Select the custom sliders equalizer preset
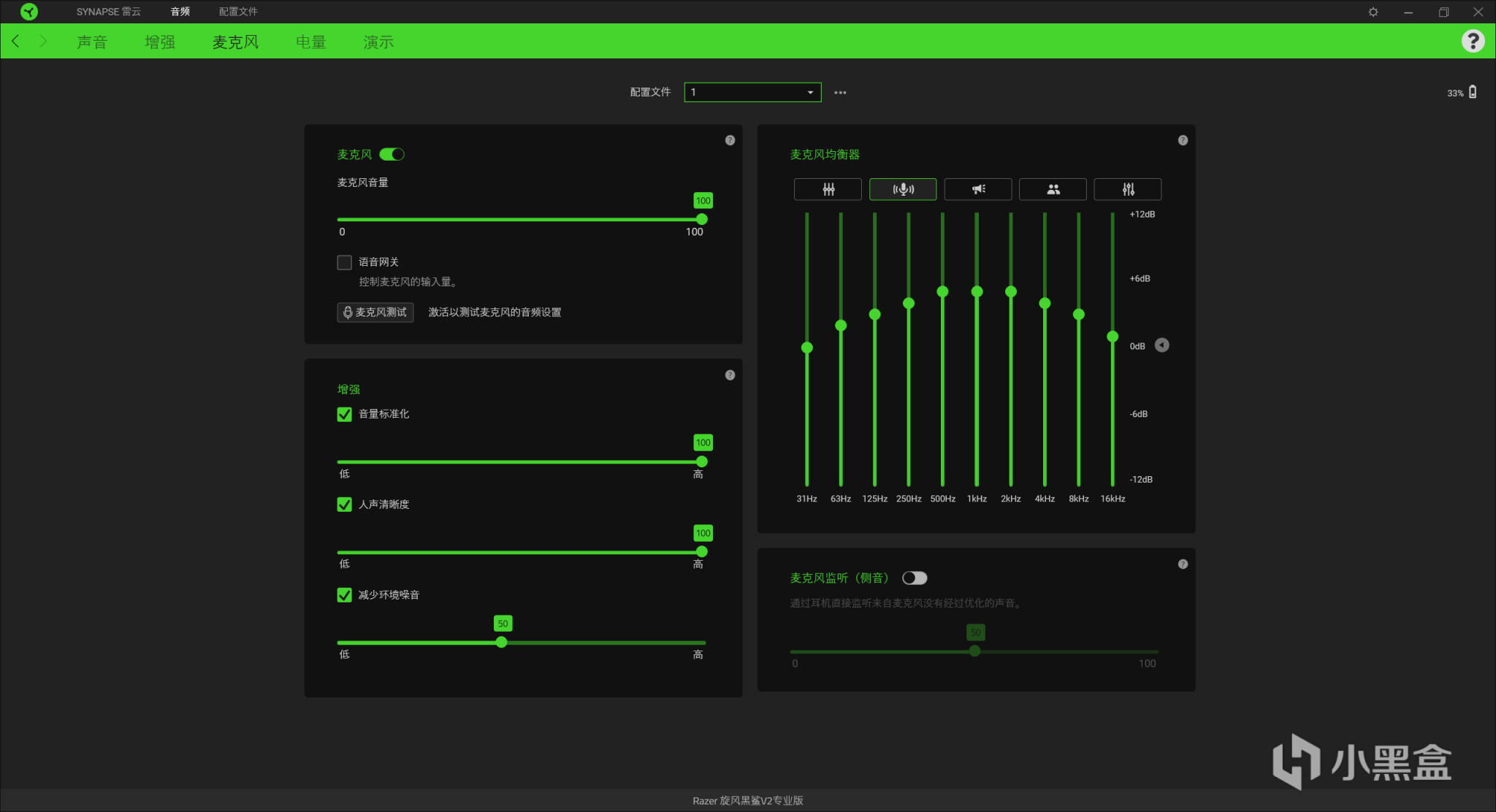Viewport: 1496px width, 812px height. tap(1128, 189)
